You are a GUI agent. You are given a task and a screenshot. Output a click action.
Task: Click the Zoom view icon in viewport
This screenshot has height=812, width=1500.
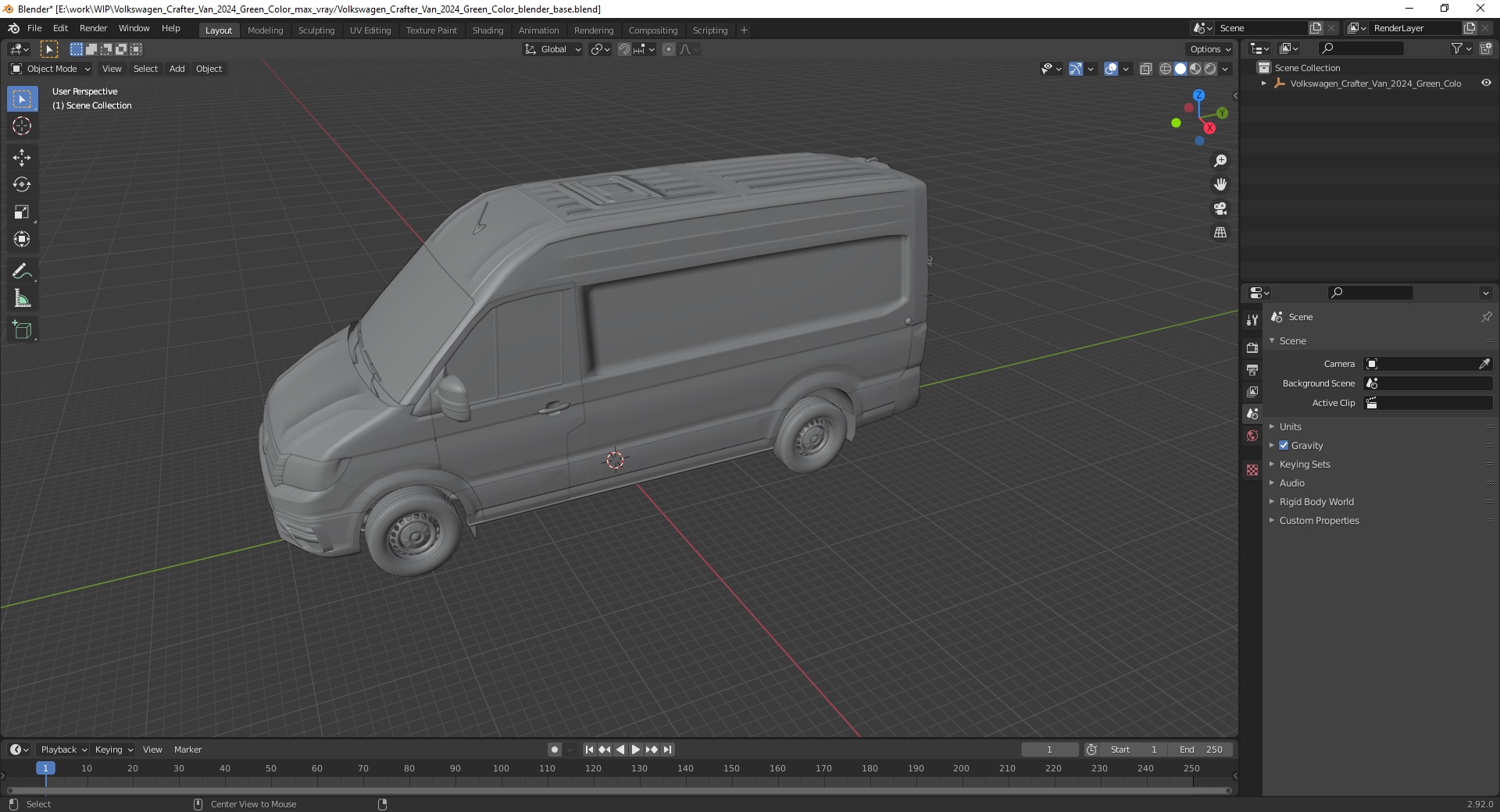coord(1220,161)
